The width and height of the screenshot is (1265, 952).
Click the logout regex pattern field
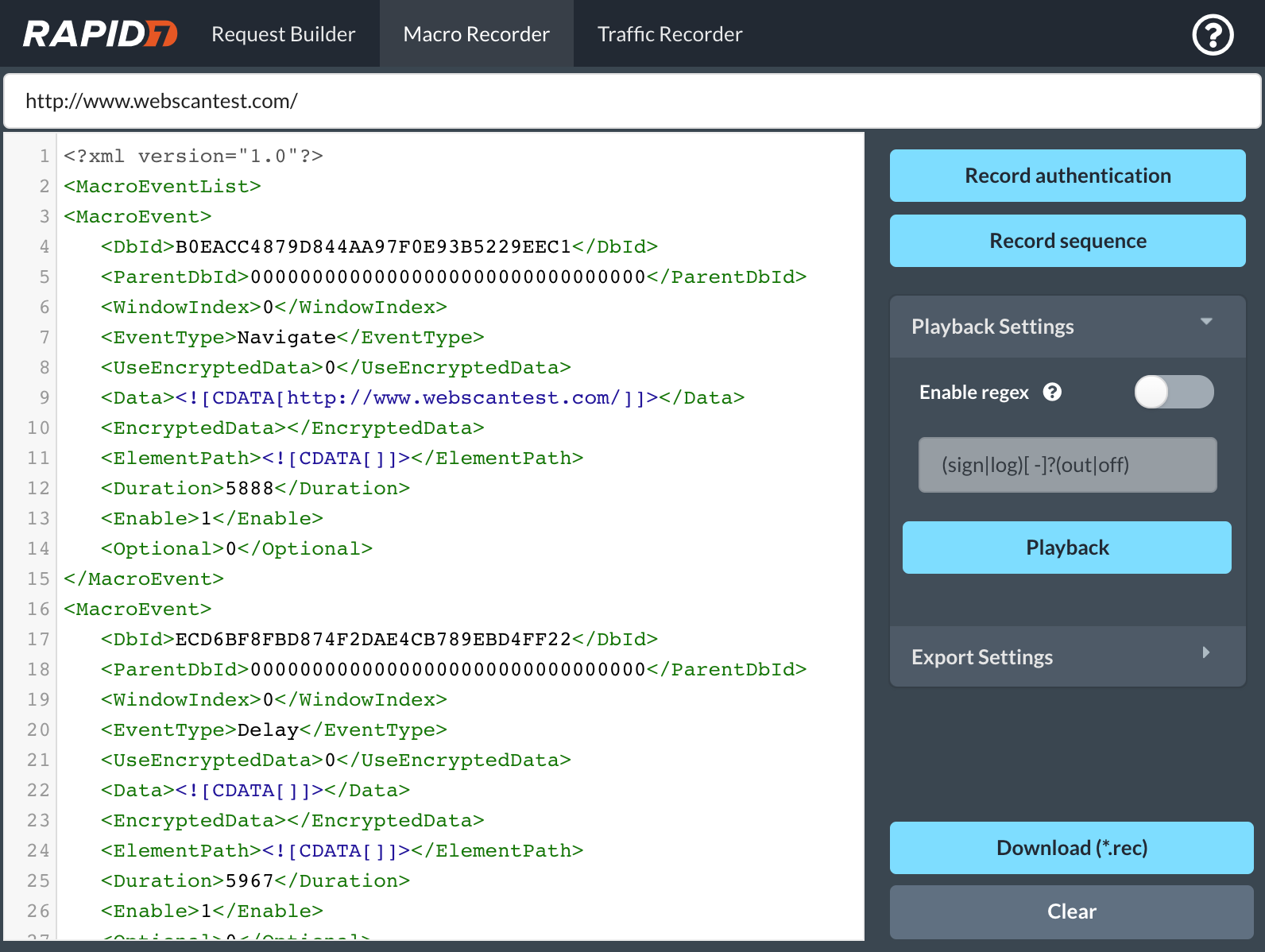1067,465
